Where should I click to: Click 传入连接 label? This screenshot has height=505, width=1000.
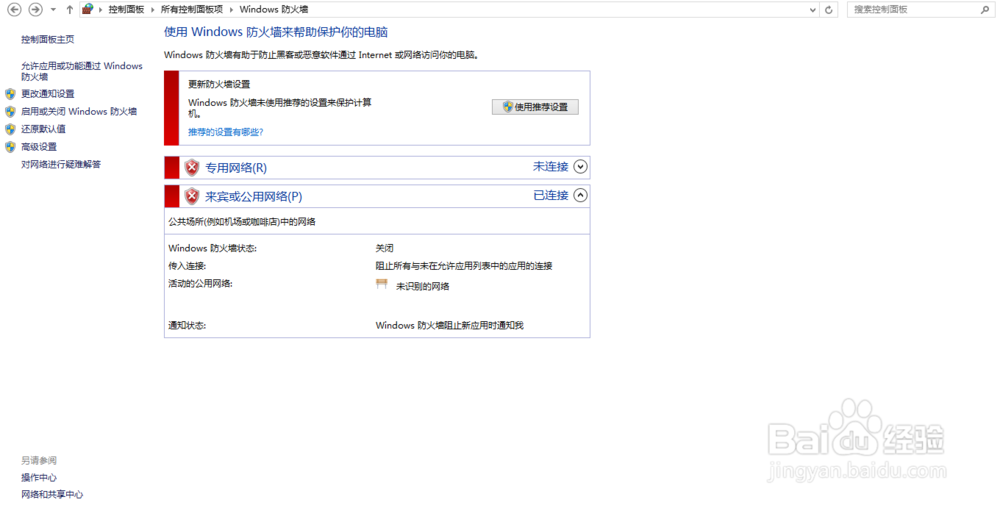[x=187, y=266]
